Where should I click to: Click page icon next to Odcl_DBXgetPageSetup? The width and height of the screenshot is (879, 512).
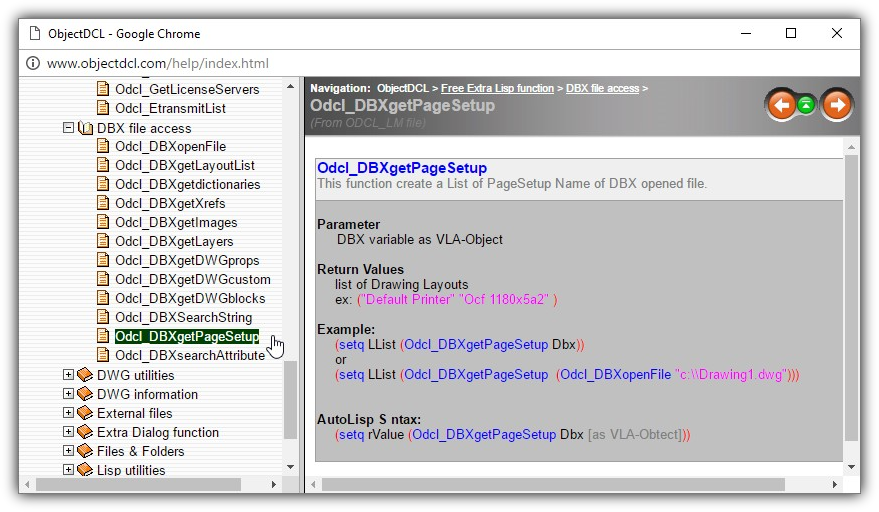[103, 336]
